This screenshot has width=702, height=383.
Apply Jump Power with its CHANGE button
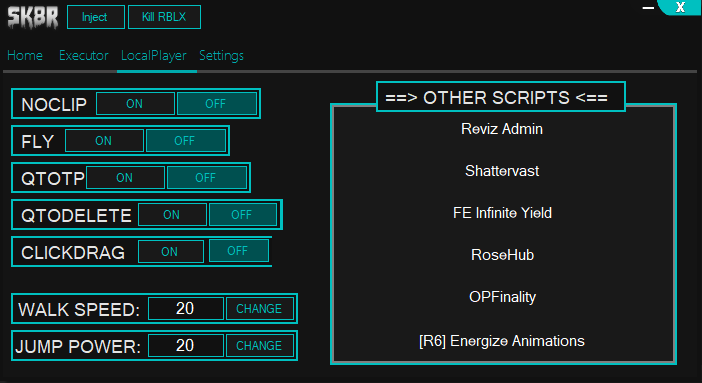click(260, 345)
